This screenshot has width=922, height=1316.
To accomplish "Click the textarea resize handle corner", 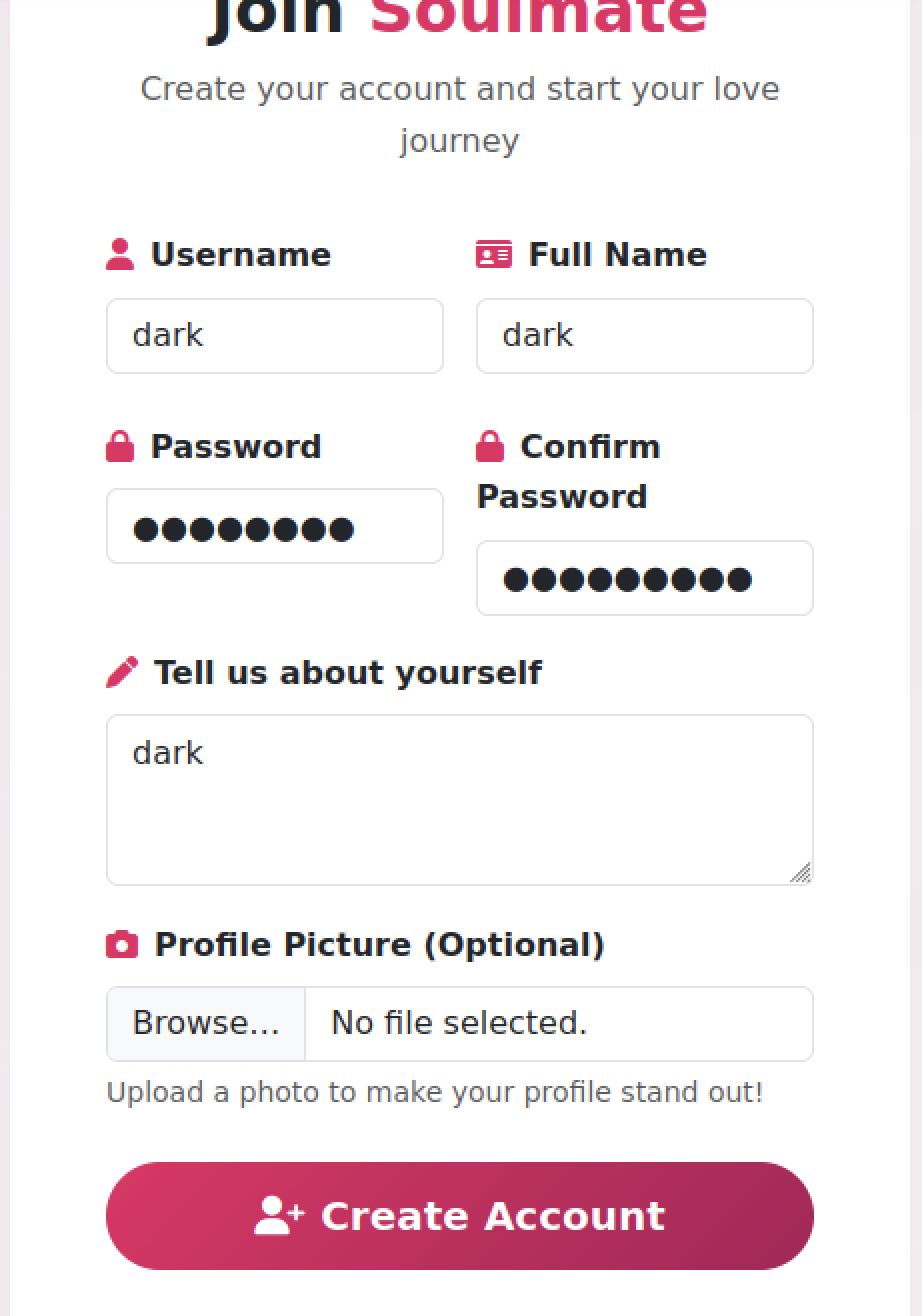I will pos(801,874).
